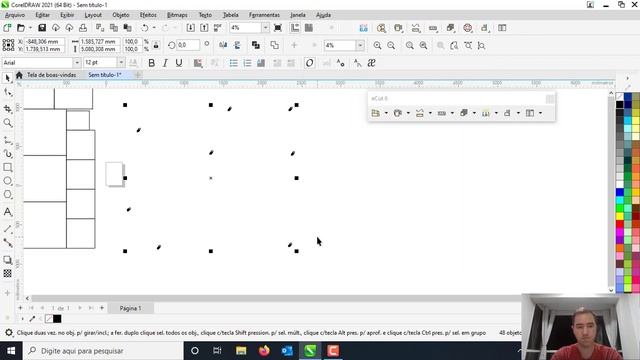Switch to Sem título-1 document tab

coord(105,75)
